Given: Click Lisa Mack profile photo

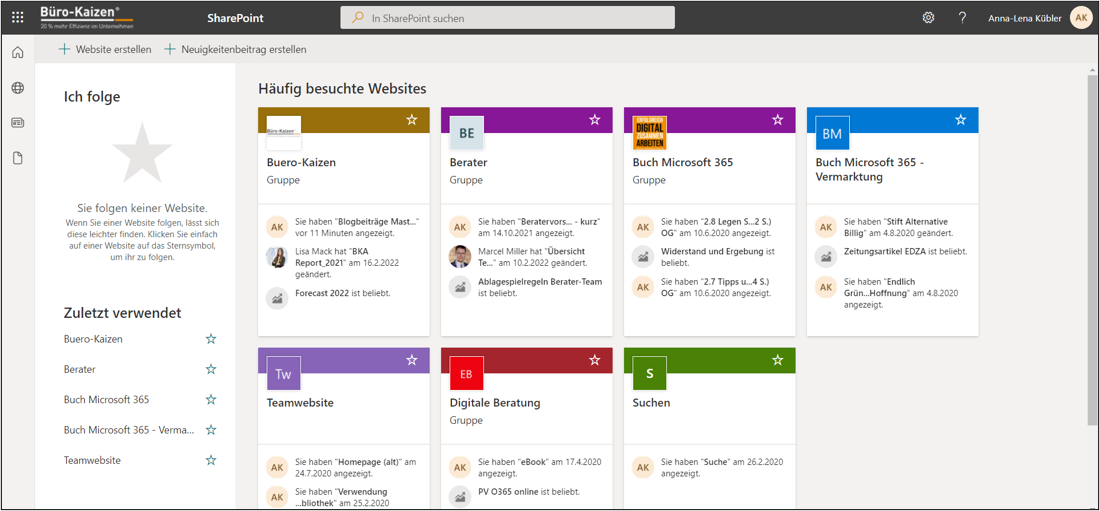Looking at the screenshot, I should (x=277, y=258).
